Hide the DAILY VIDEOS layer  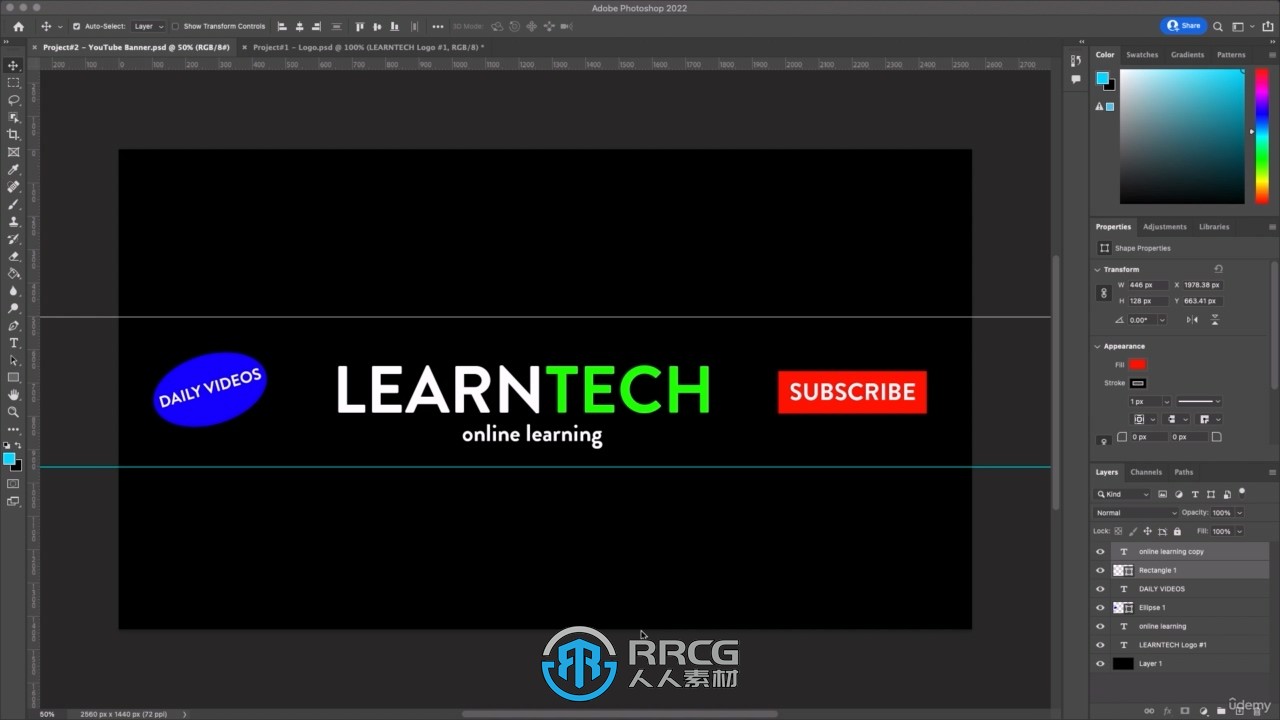[x=1100, y=589]
